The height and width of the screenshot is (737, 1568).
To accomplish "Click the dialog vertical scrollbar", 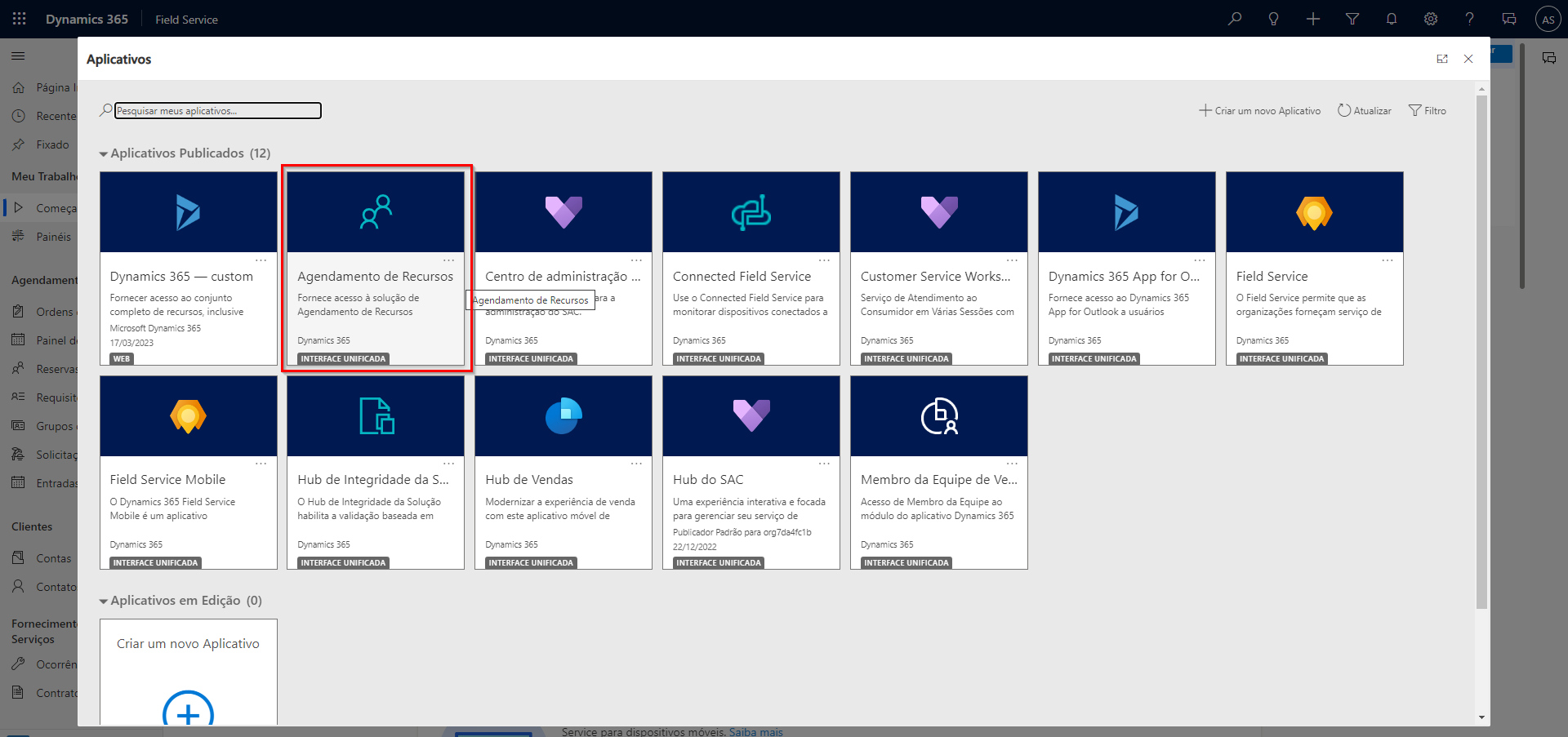I will click(x=1481, y=351).
